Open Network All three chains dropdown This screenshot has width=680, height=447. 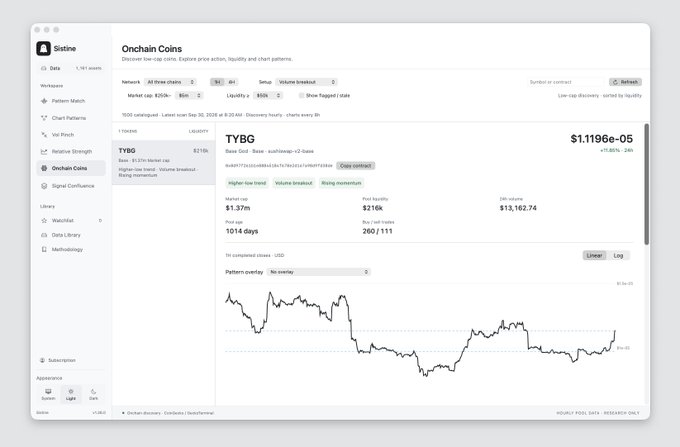click(x=170, y=82)
